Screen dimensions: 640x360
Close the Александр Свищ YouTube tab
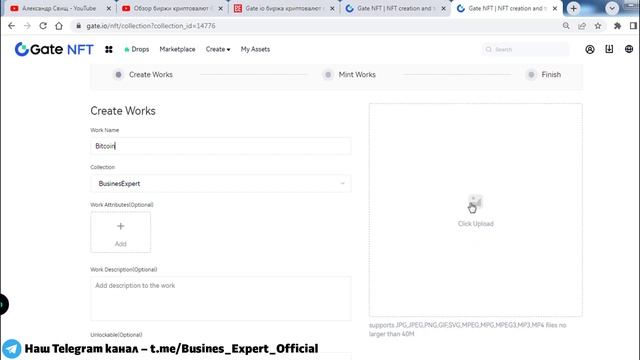click(x=109, y=8)
